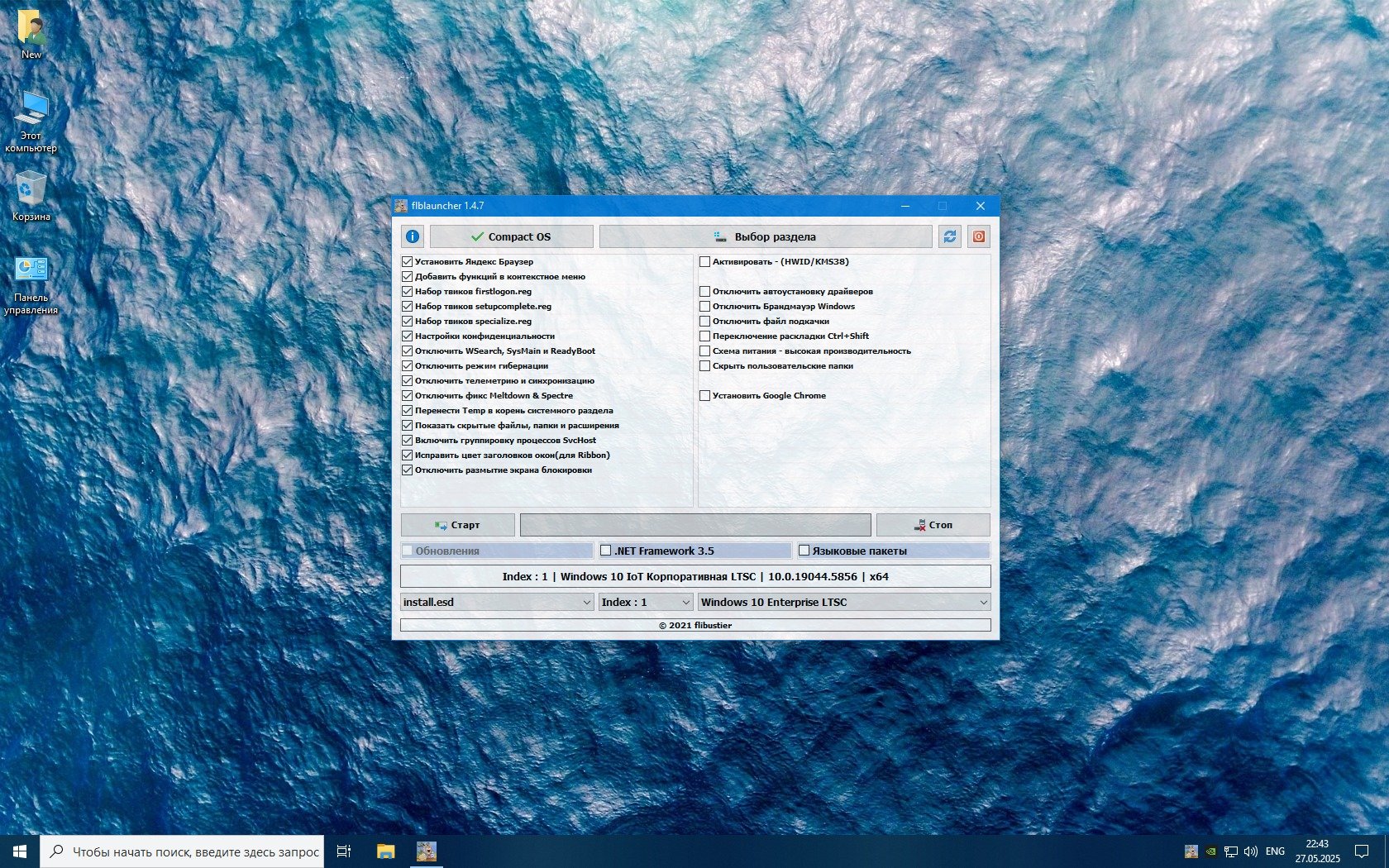The width and height of the screenshot is (1389, 868).
Task: Click the volume icon in system tray
Action: click(x=1250, y=851)
